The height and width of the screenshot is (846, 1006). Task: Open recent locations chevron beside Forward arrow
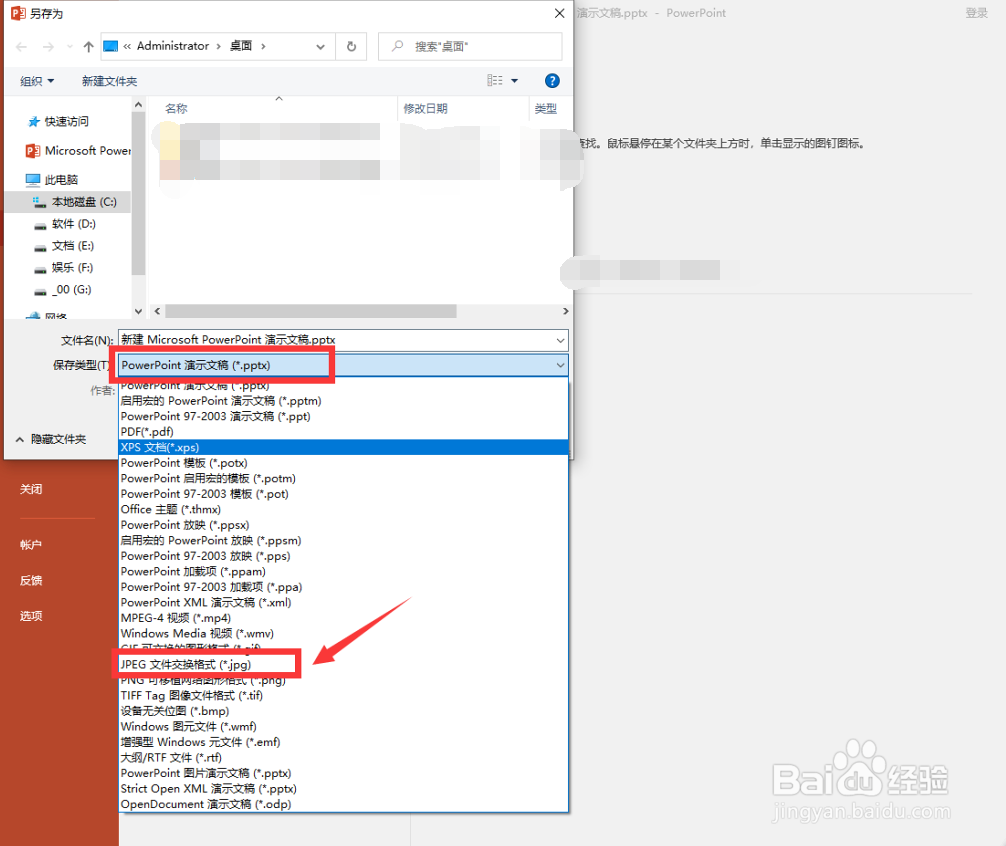[x=69, y=46]
